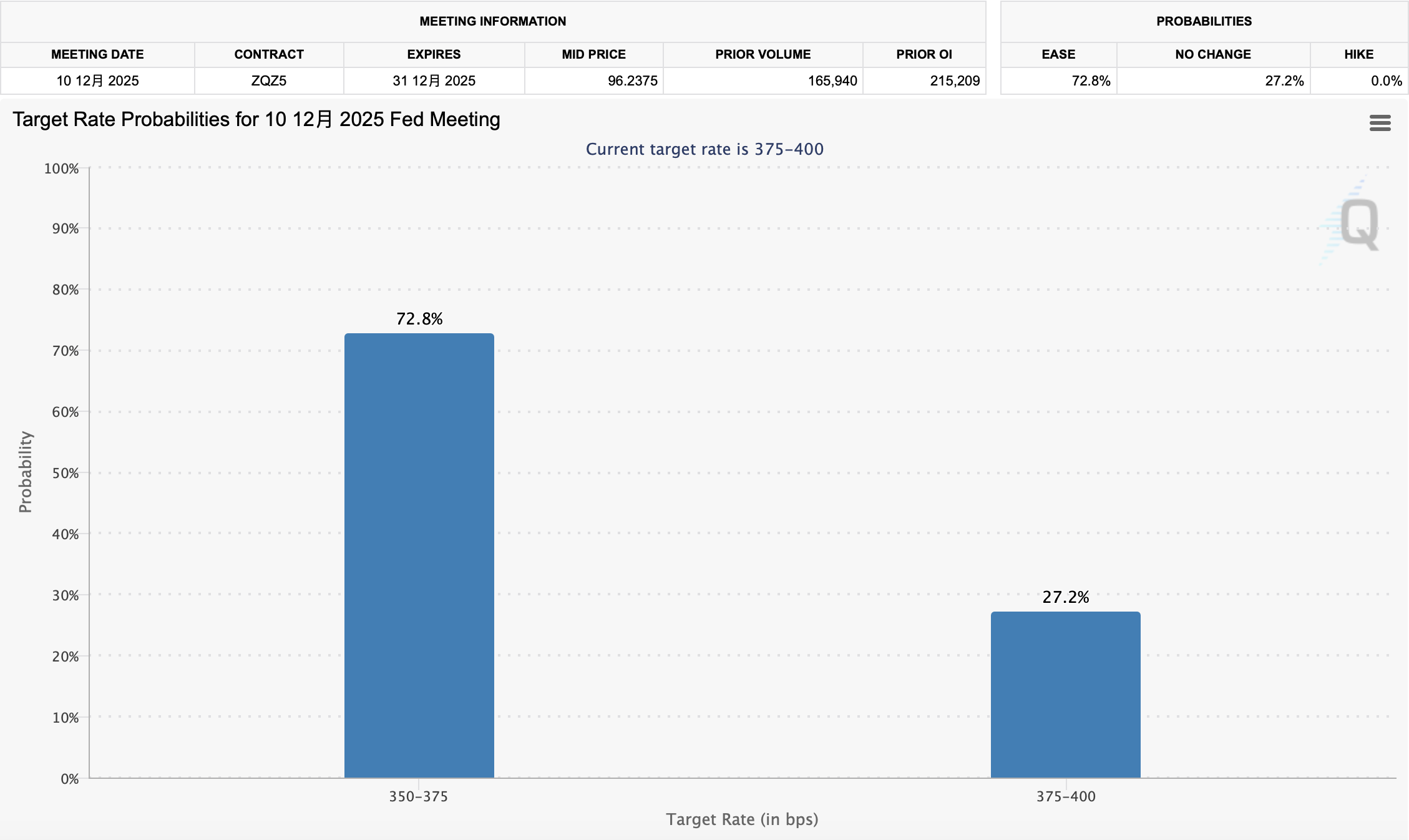Click the PRIOR OI column header
The width and height of the screenshot is (1409, 840).
click(924, 54)
